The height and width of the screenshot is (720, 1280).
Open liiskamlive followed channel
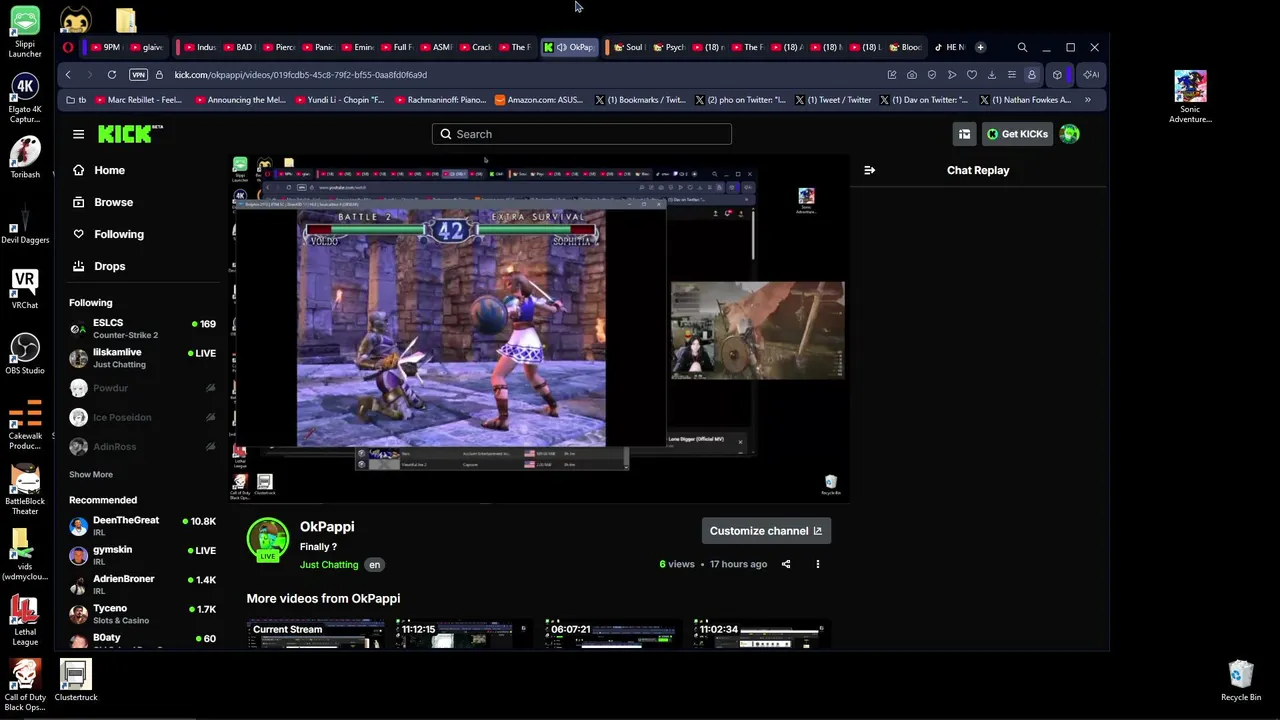point(142,358)
